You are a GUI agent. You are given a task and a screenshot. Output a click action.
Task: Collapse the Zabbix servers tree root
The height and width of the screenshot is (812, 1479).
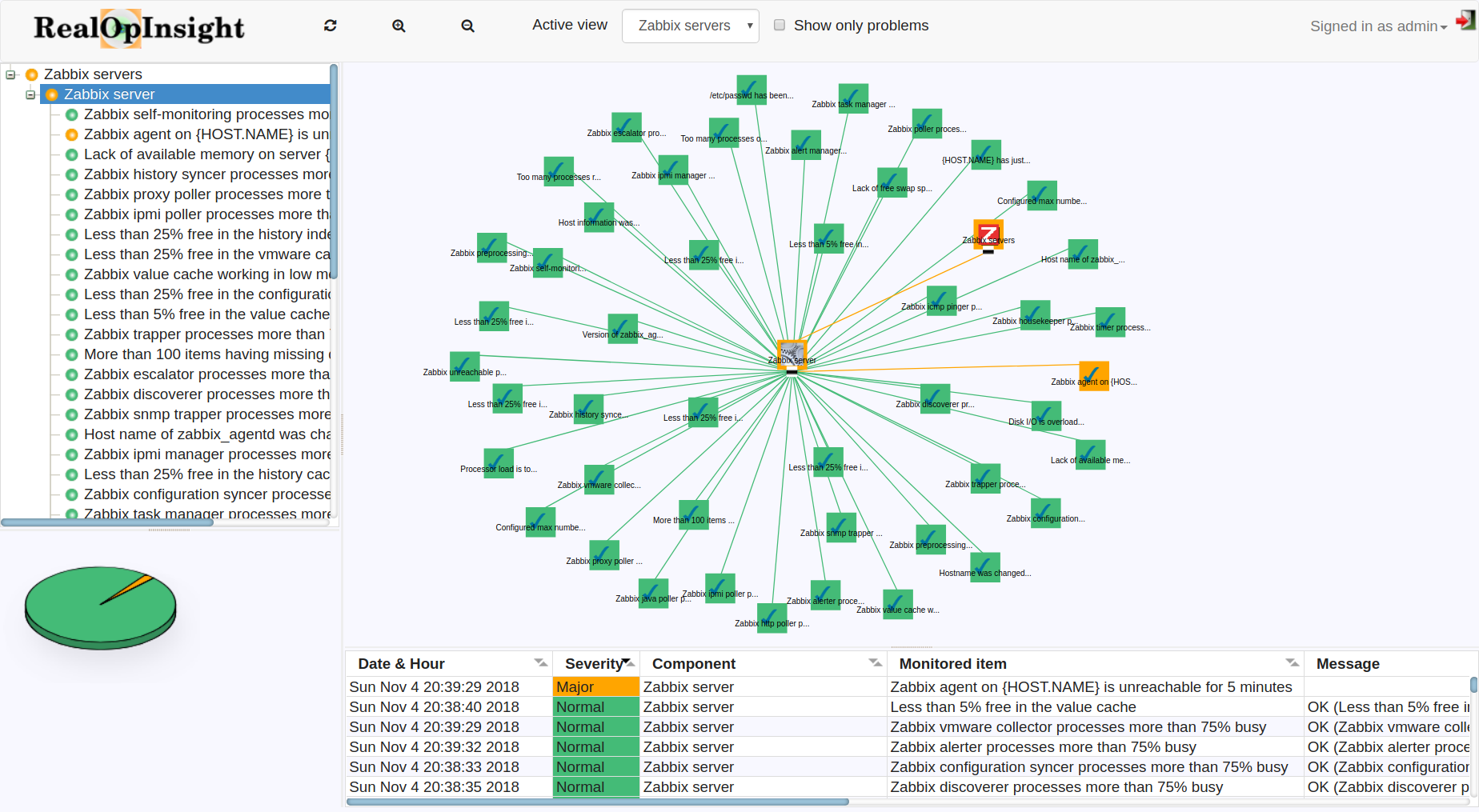pyautogui.click(x=11, y=74)
